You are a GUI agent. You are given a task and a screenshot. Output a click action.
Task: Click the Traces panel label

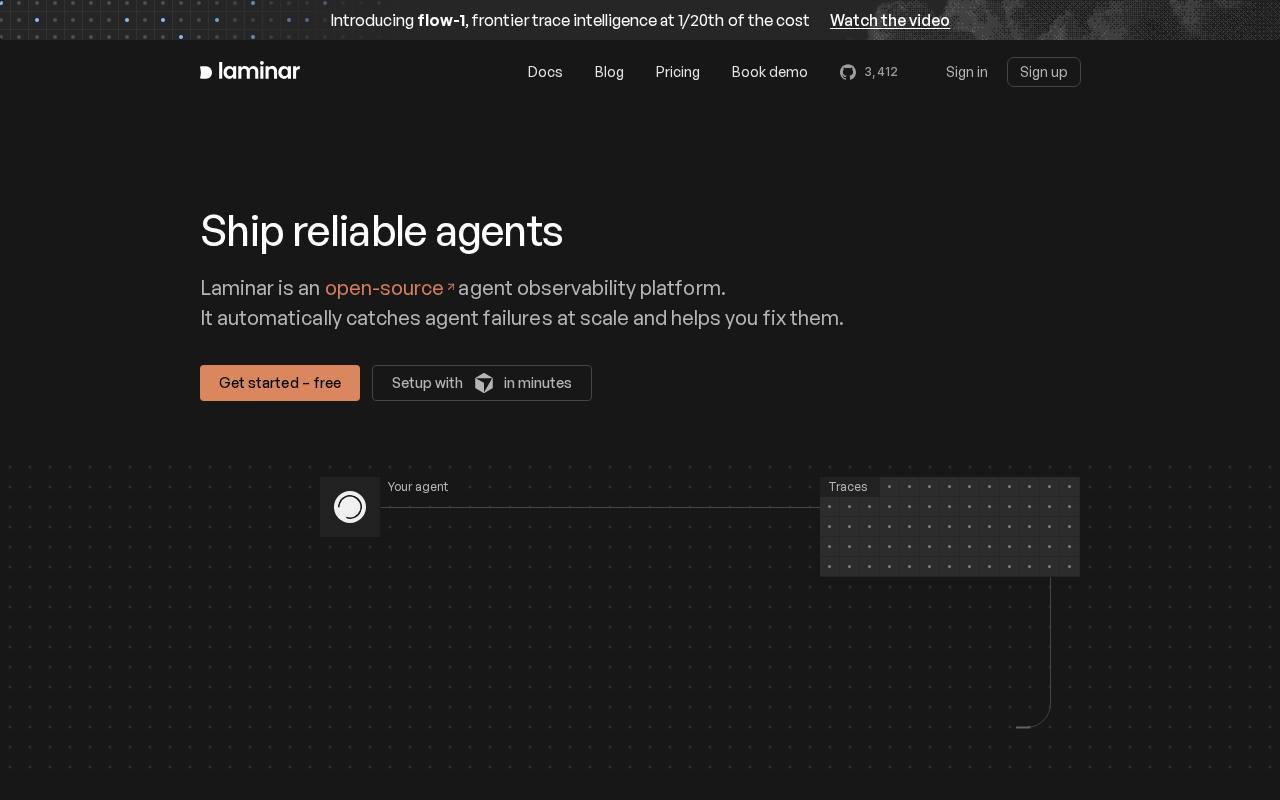pos(848,487)
